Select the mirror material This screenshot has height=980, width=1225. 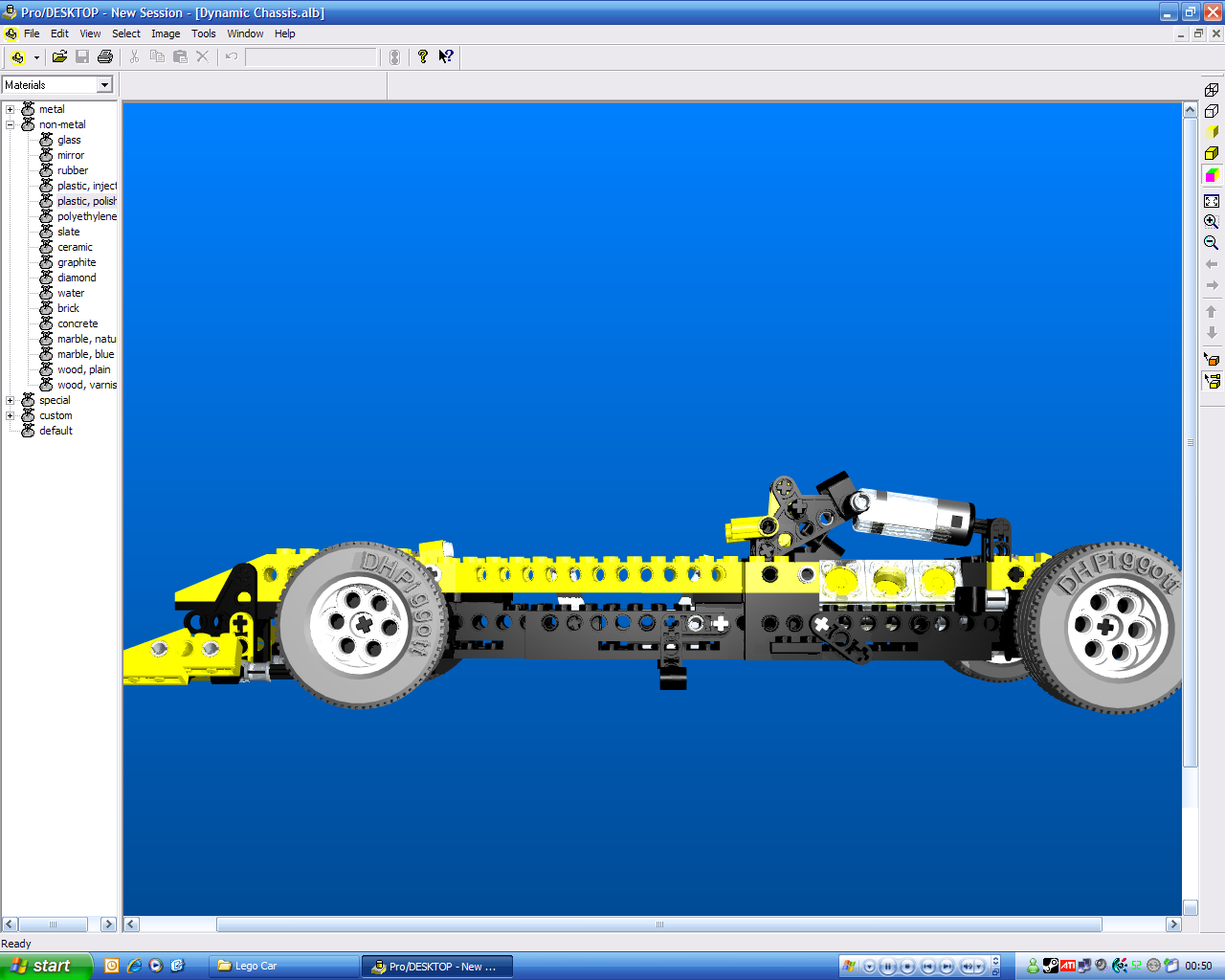(71, 155)
